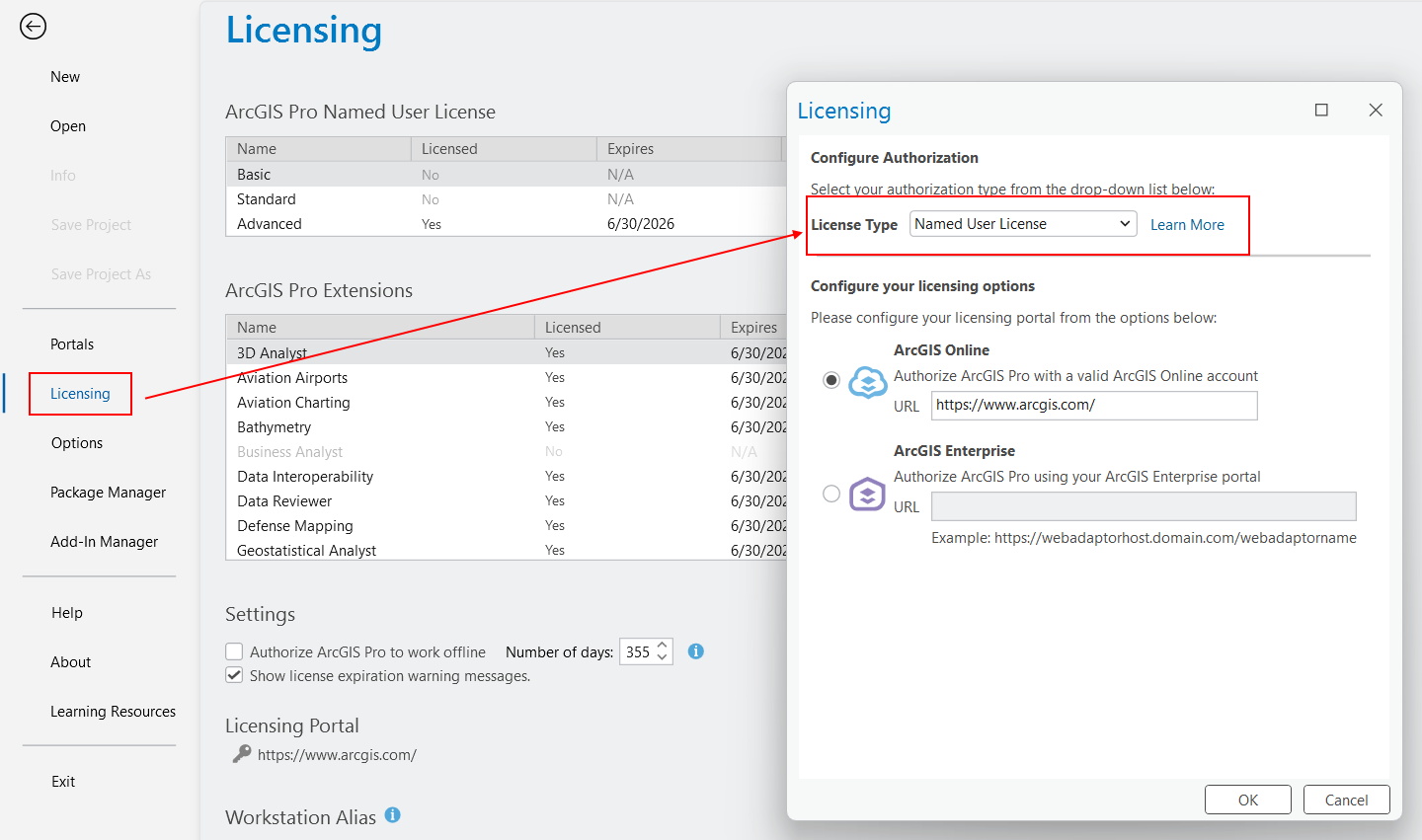Select the ArcGIS Online radio button
This screenshot has width=1422, height=840.
pyautogui.click(x=831, y=380)
